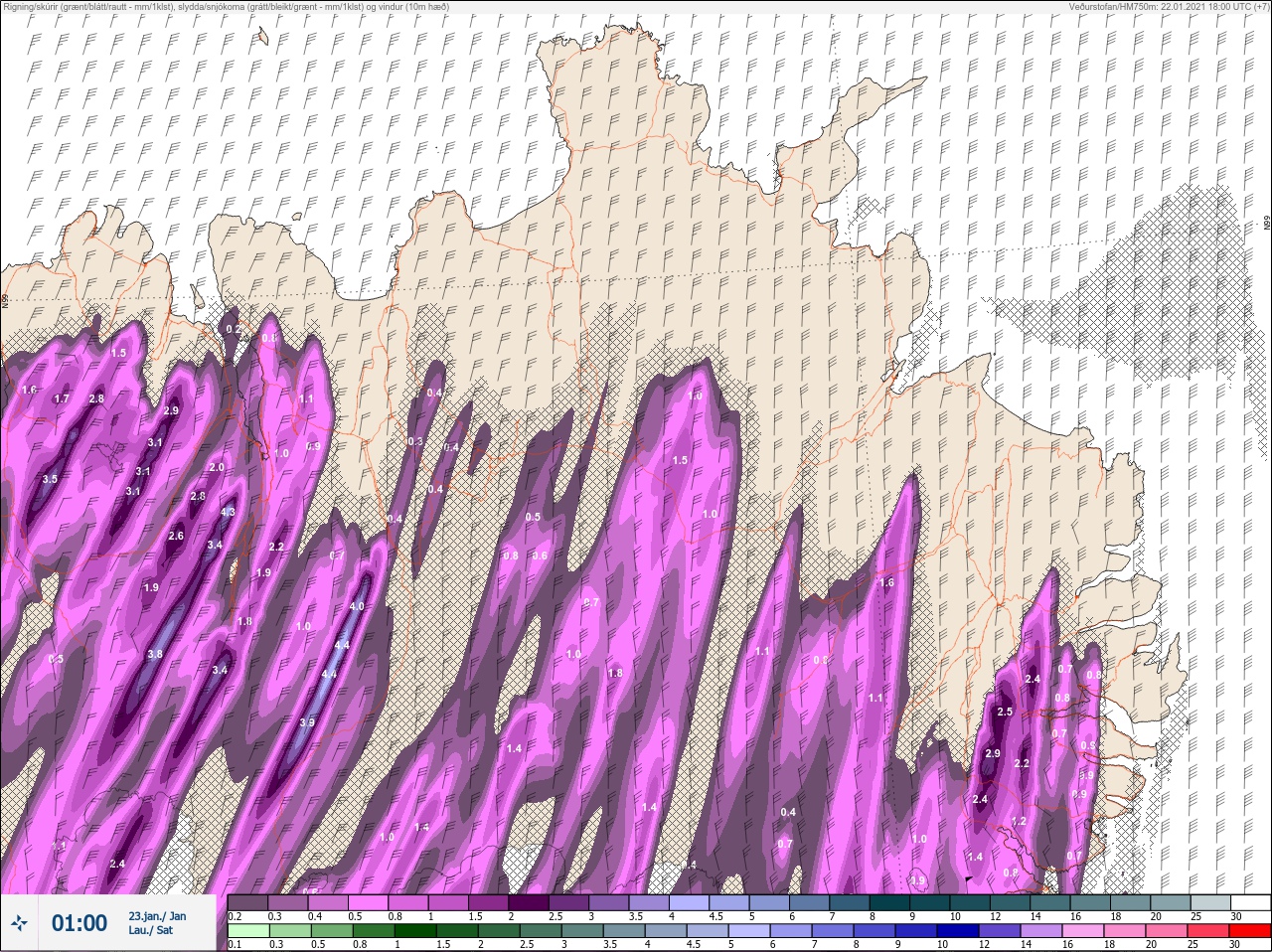Screen dimensions: 1272x952
Task: Click the 3.5 precipitation value on the map
Action: click(51, 479)
